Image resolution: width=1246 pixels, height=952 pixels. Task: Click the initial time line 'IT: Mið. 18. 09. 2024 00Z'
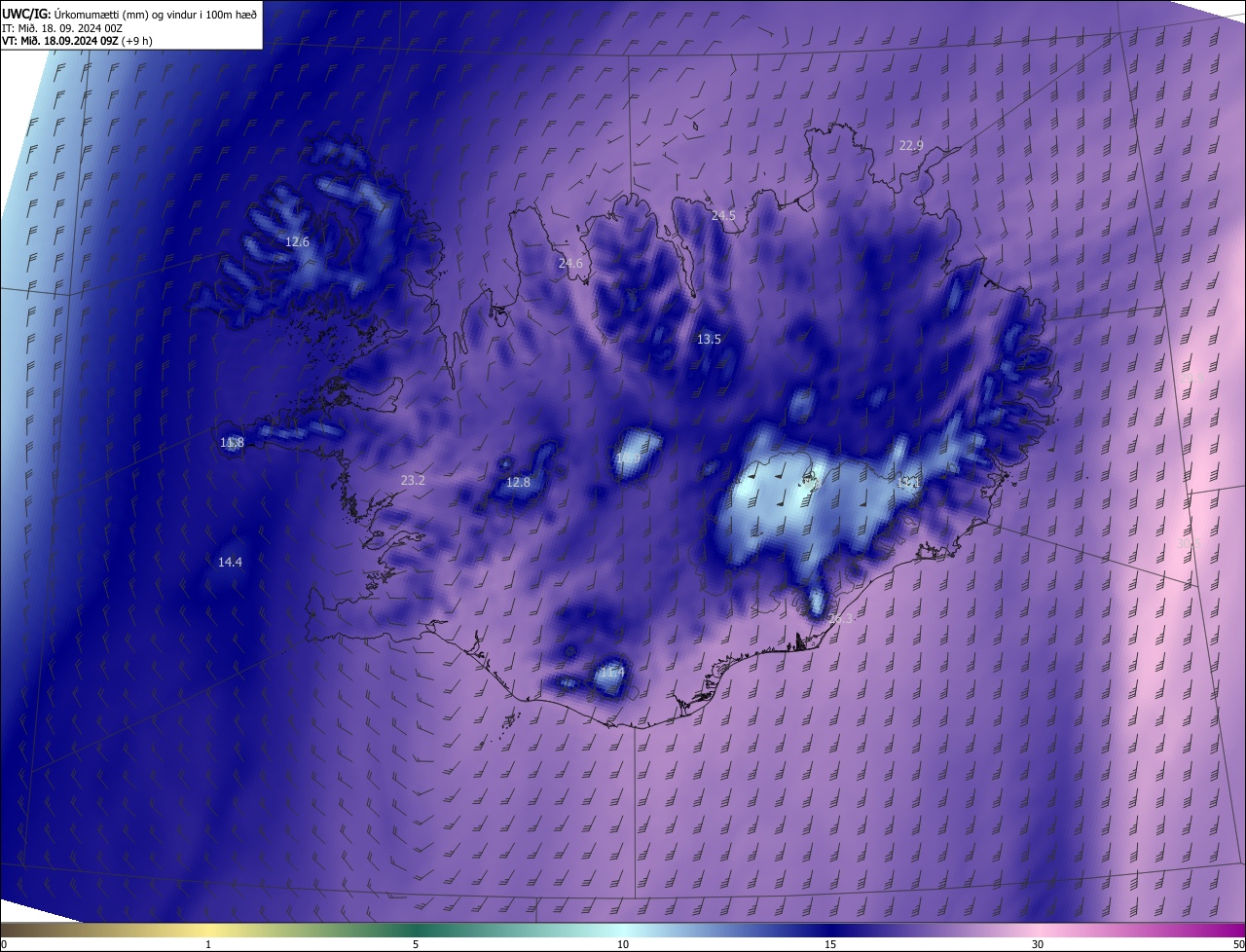62,27
